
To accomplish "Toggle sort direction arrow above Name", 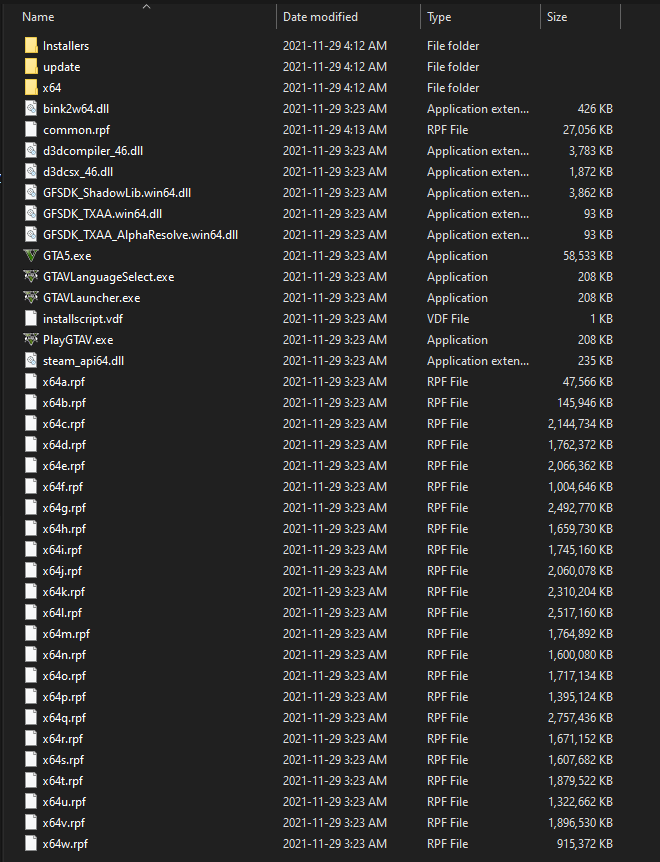I will 146,6.
